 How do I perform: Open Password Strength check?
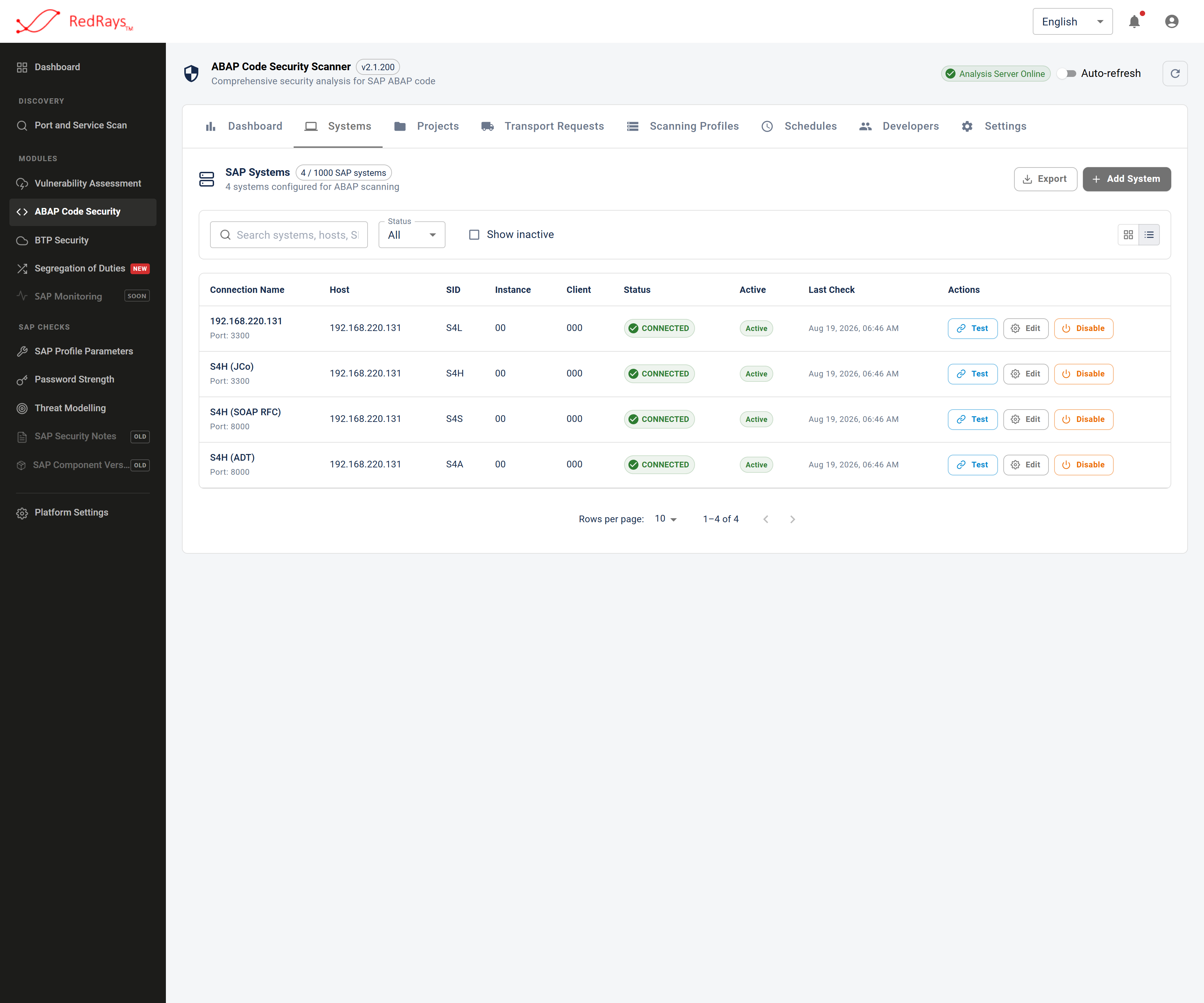tap(83, 379)
